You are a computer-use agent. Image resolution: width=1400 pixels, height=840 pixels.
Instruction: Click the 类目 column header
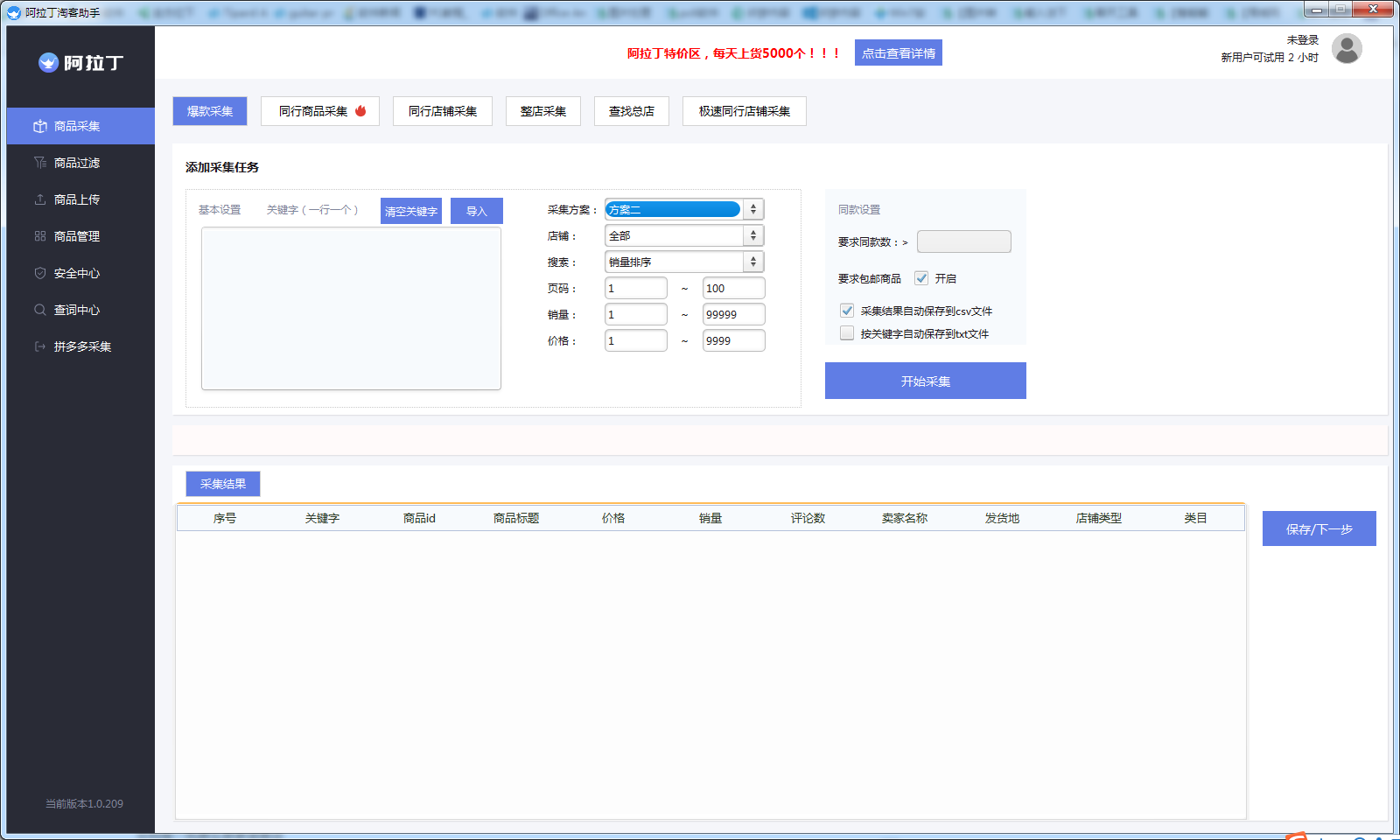[x=1196, y=518]
